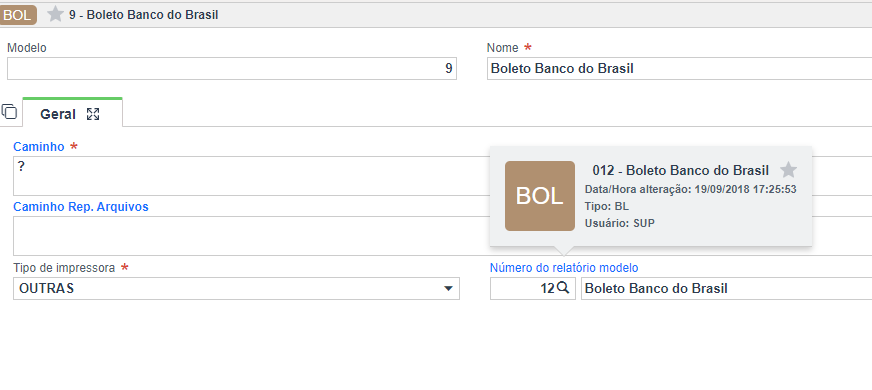Click the copy icon beside the Geral tab

[9, 112]
